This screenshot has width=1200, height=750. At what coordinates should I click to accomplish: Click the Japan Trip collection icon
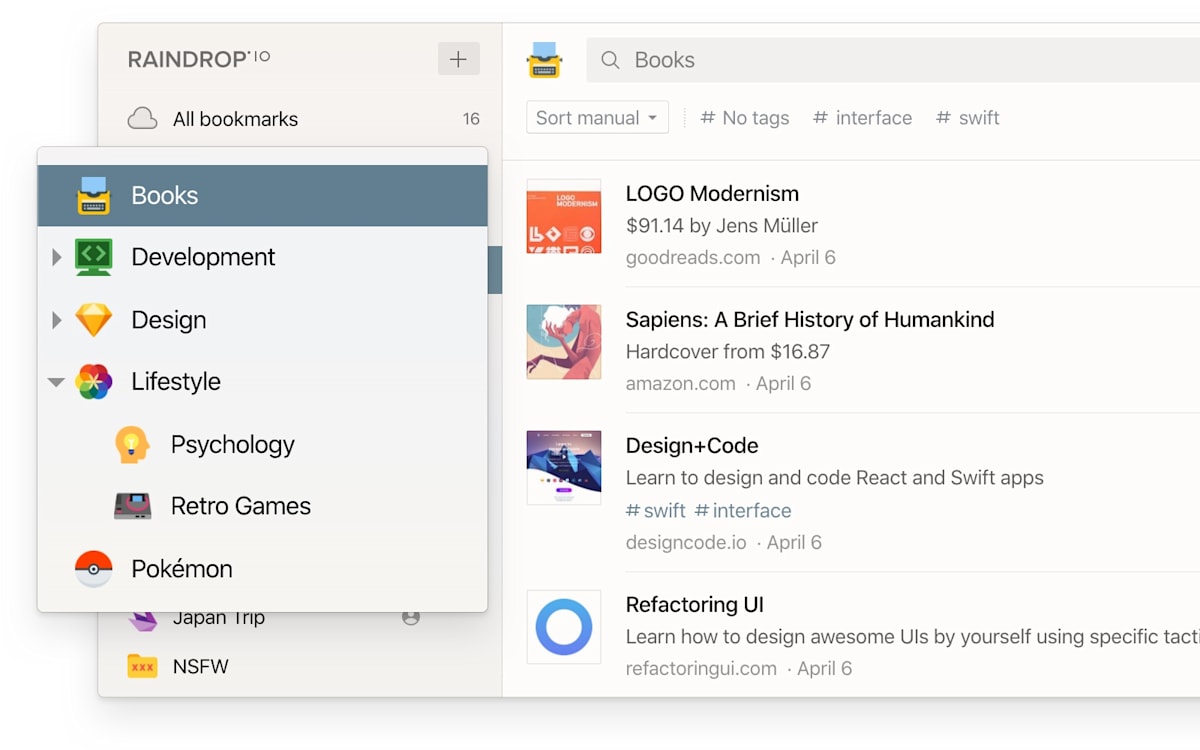point(143,619)
